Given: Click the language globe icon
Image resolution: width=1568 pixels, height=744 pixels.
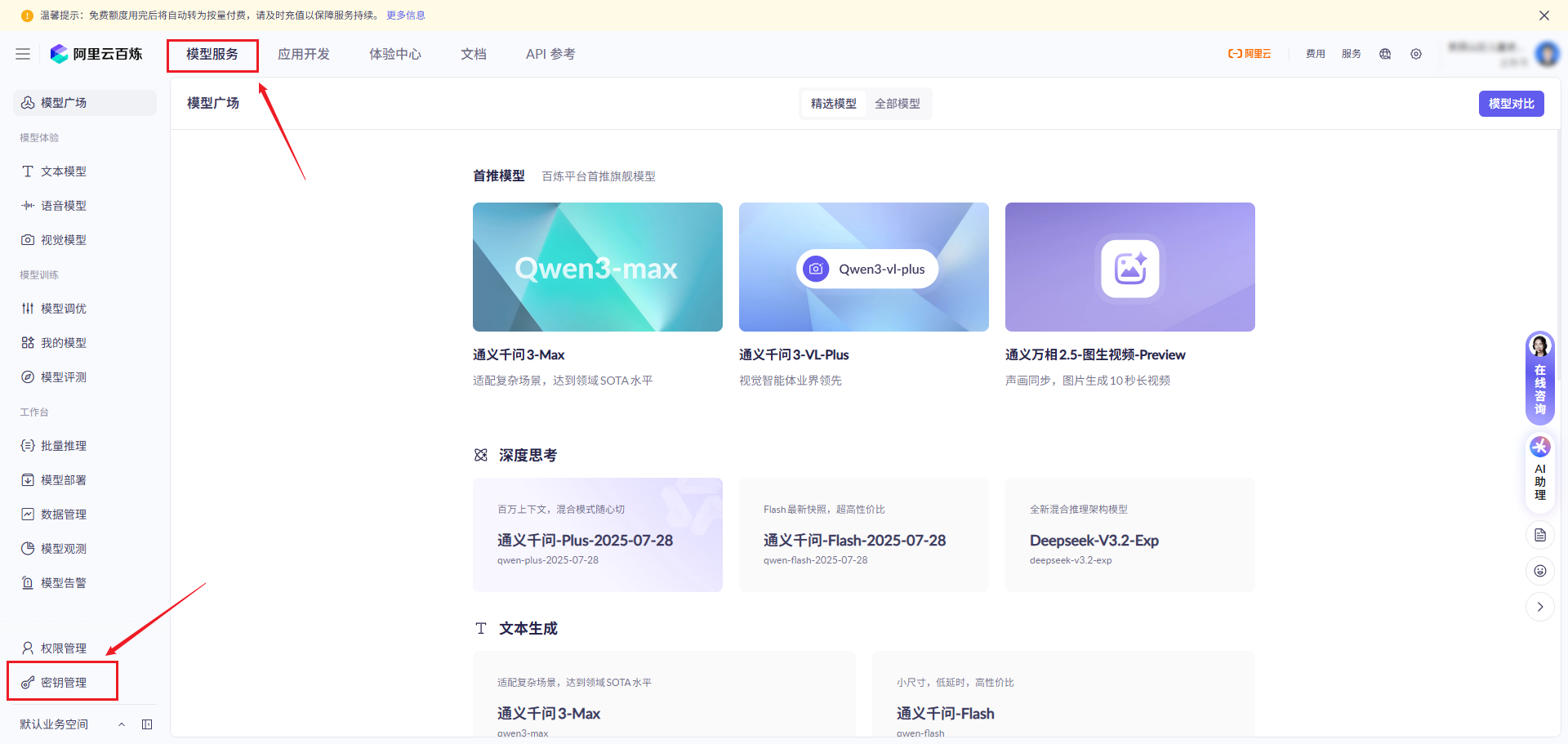Looking at the screenshot, I should point(1385,54).
